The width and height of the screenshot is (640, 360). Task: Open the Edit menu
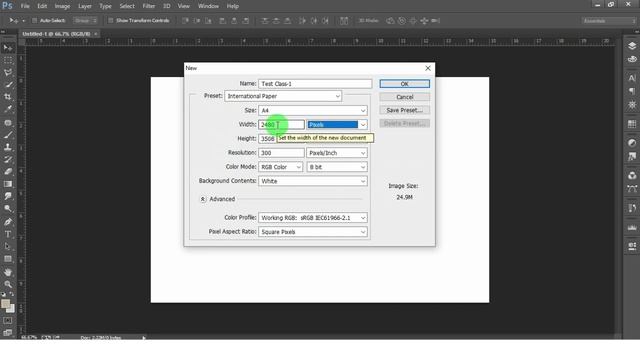42,6
